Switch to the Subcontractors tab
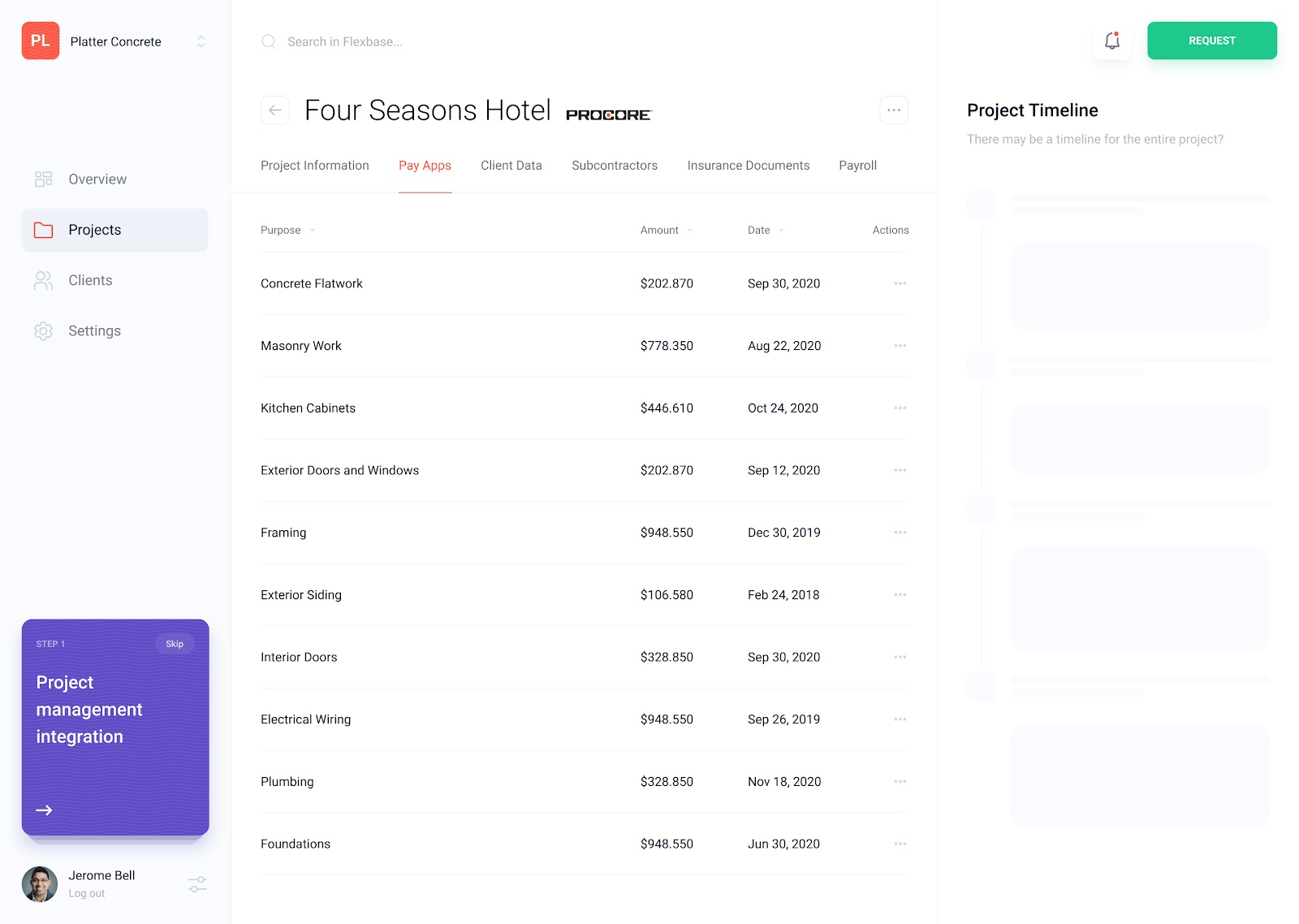This screenshot has height=924, width=1299. (x=615, y=166)
